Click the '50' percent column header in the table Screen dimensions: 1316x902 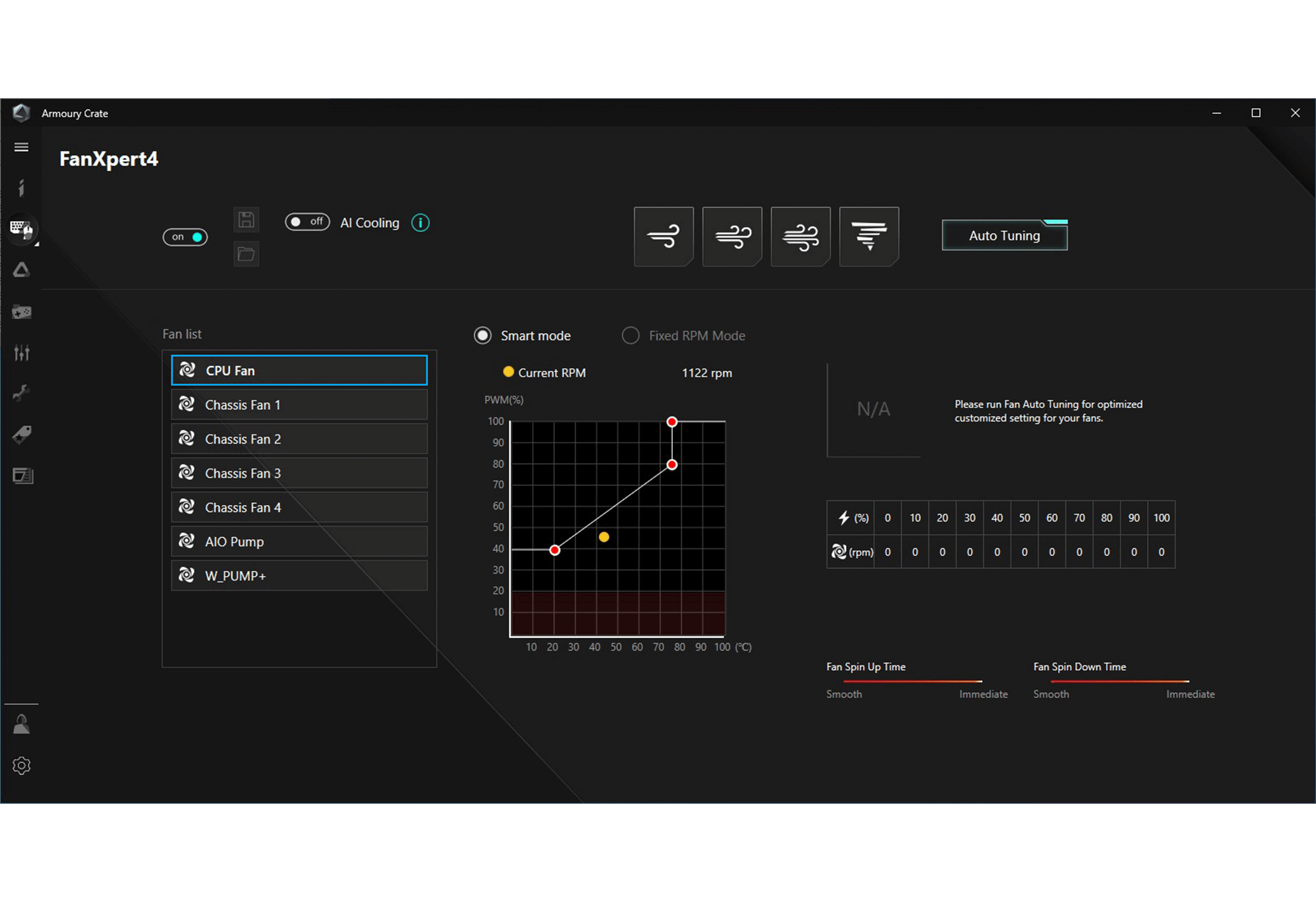point(1024,518)
